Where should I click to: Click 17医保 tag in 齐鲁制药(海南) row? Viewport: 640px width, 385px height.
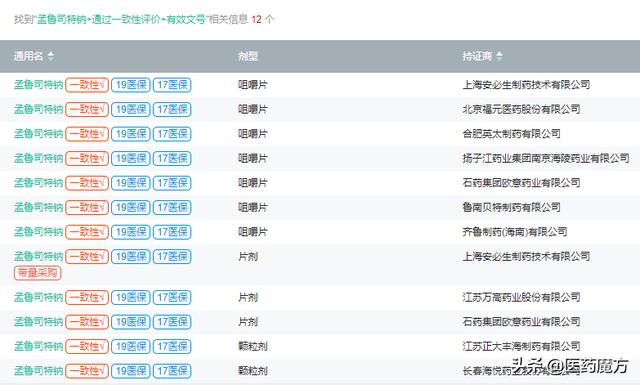[172, 232]
